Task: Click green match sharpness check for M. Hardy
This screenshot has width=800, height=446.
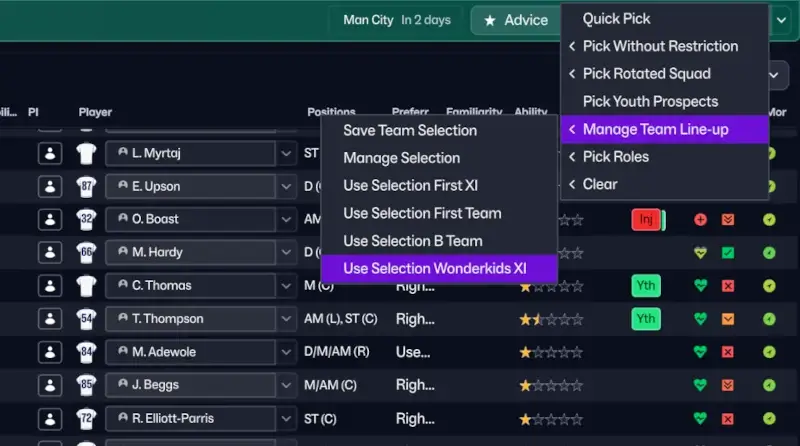Action: (728, 253)
